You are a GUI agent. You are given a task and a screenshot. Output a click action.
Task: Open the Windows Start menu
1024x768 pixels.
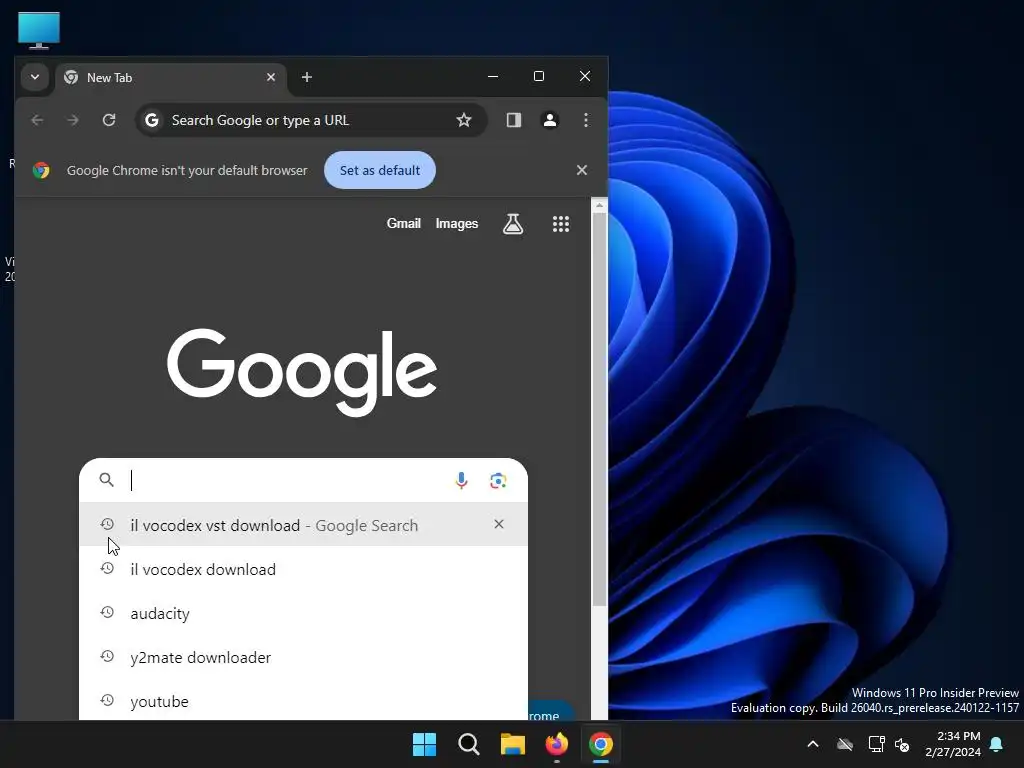point(424,744)
